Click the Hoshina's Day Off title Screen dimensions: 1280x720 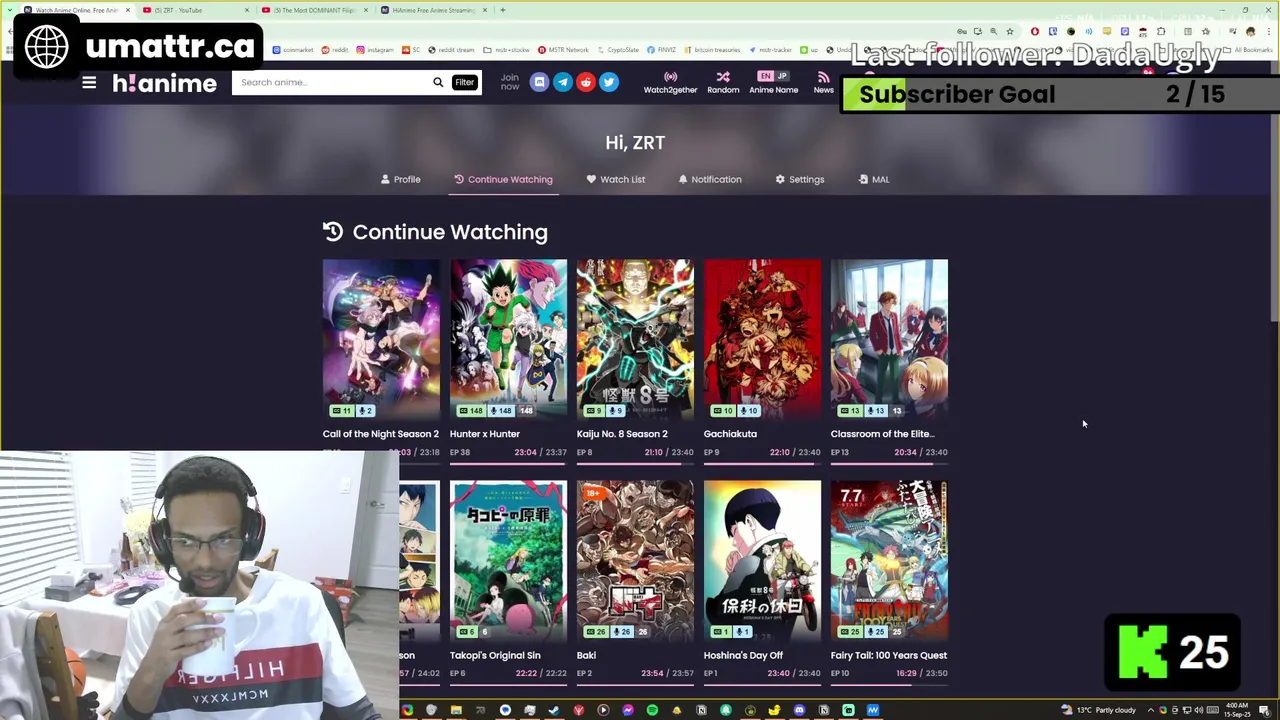pyautogui.click(x=743, y=655)
